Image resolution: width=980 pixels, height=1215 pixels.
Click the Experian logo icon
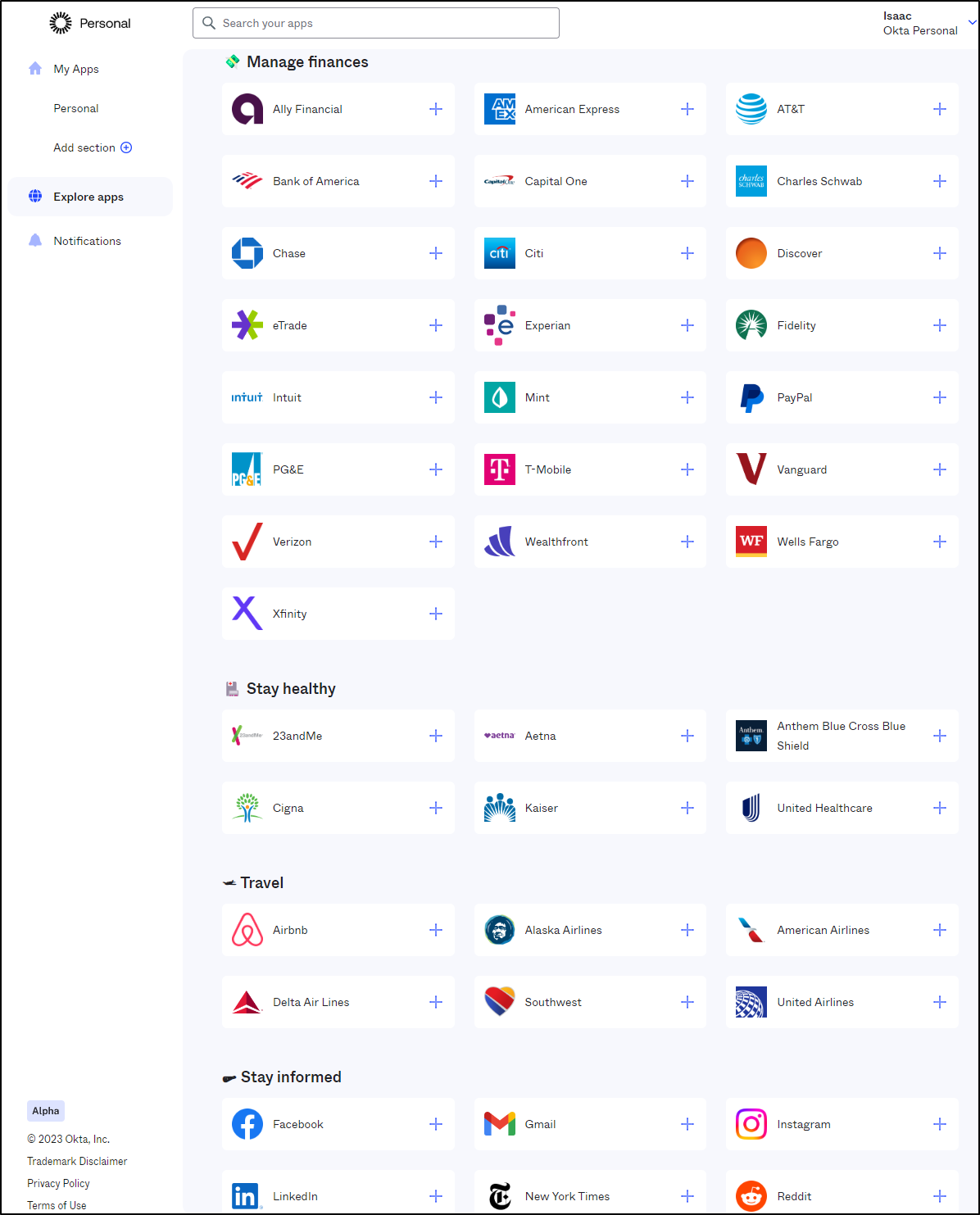[500, 325]
